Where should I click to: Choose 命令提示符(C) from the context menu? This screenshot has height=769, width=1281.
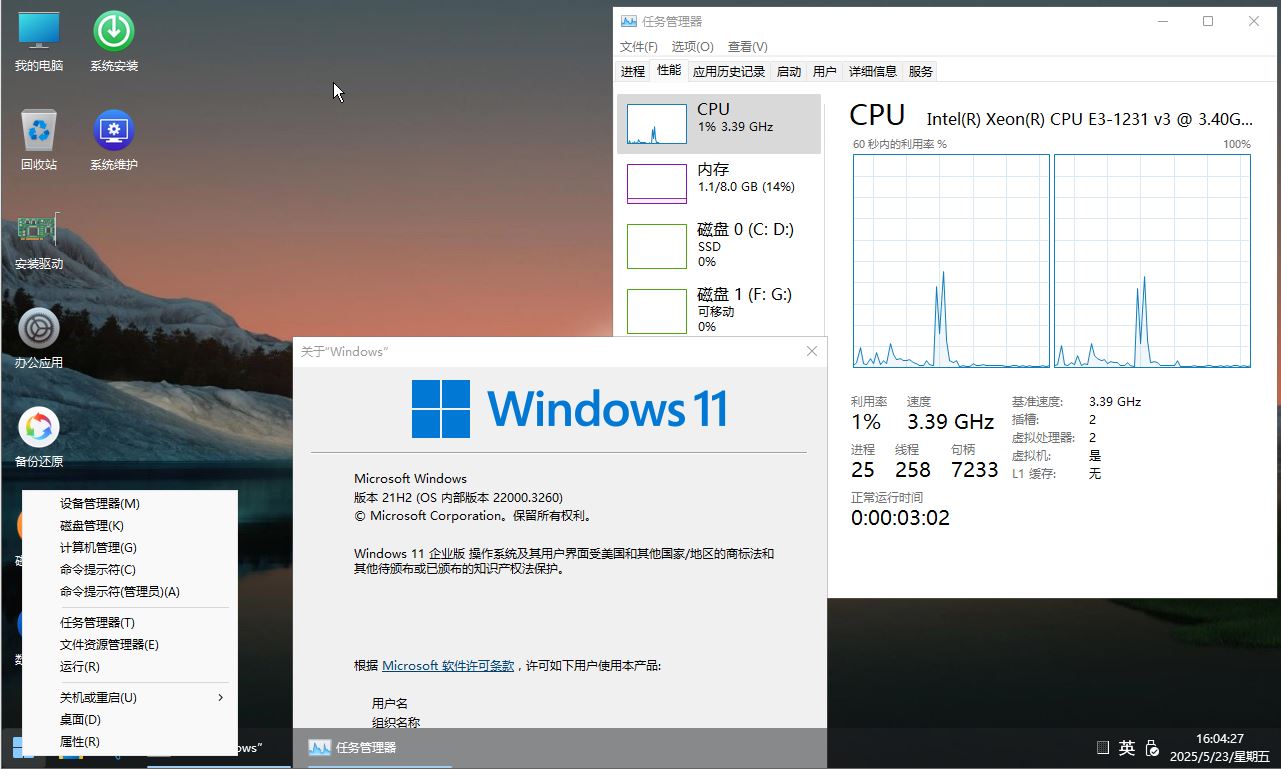pos(130,569)
